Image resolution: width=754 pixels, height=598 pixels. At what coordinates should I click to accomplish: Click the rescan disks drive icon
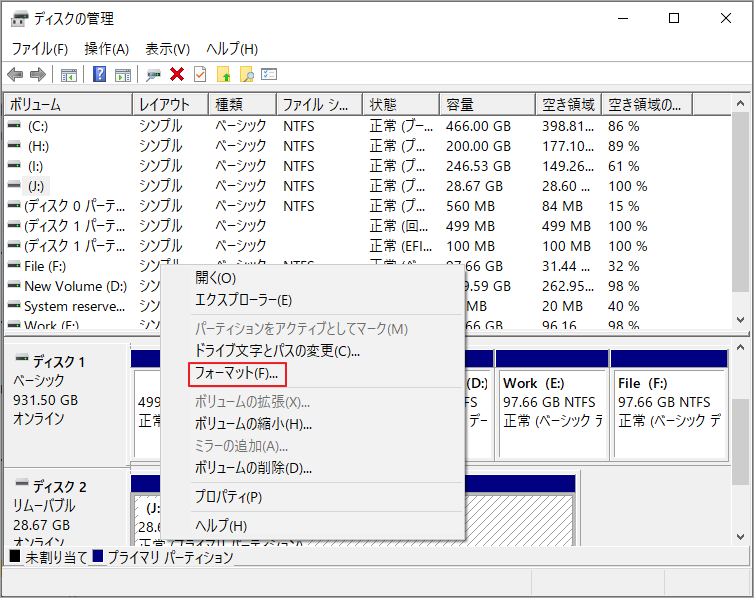153,75
